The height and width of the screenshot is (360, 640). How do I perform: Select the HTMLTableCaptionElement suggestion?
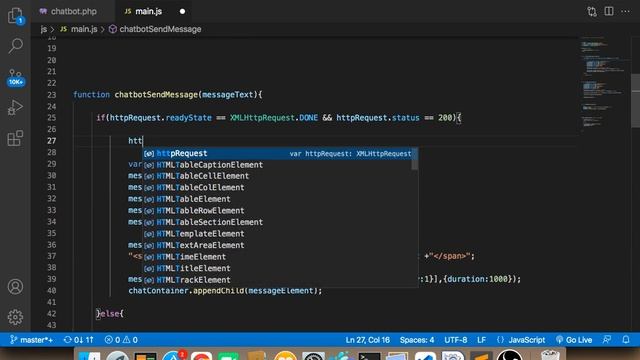click(x=277, y=165)
